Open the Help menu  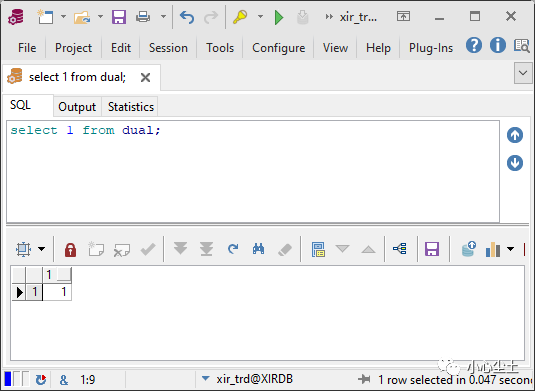click(378, 48)
